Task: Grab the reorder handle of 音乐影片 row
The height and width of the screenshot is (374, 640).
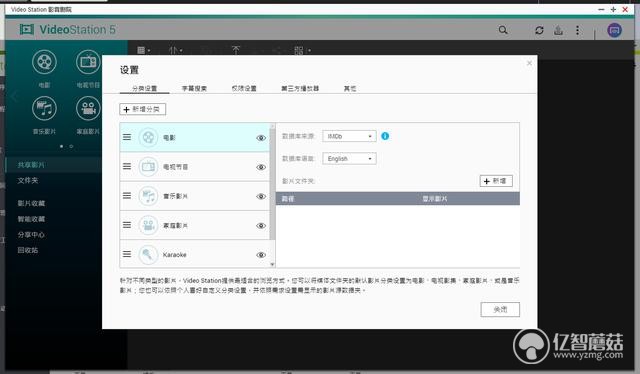Action: pyautogui.click(x=127, y=196)
